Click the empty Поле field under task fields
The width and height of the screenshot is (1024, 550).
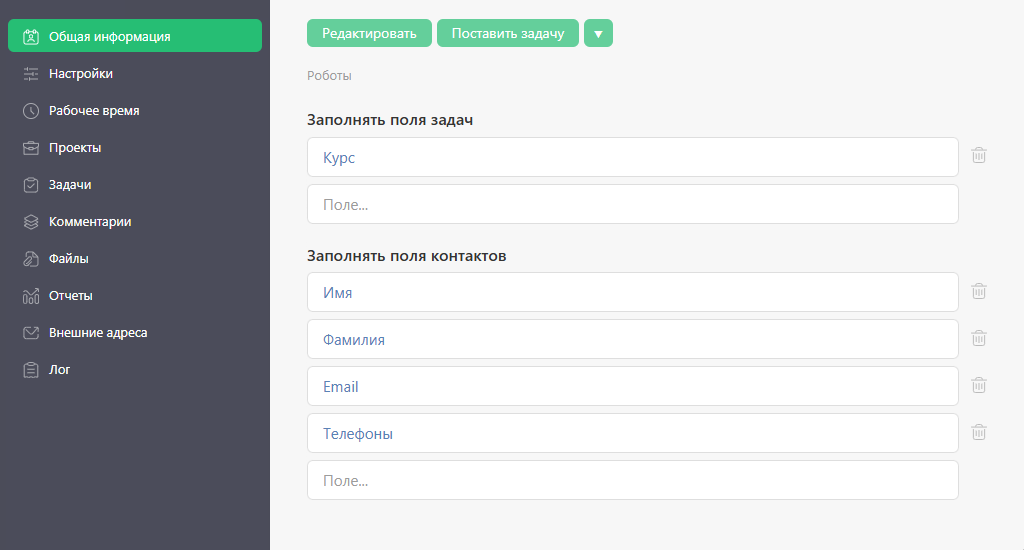pos(632,204)
